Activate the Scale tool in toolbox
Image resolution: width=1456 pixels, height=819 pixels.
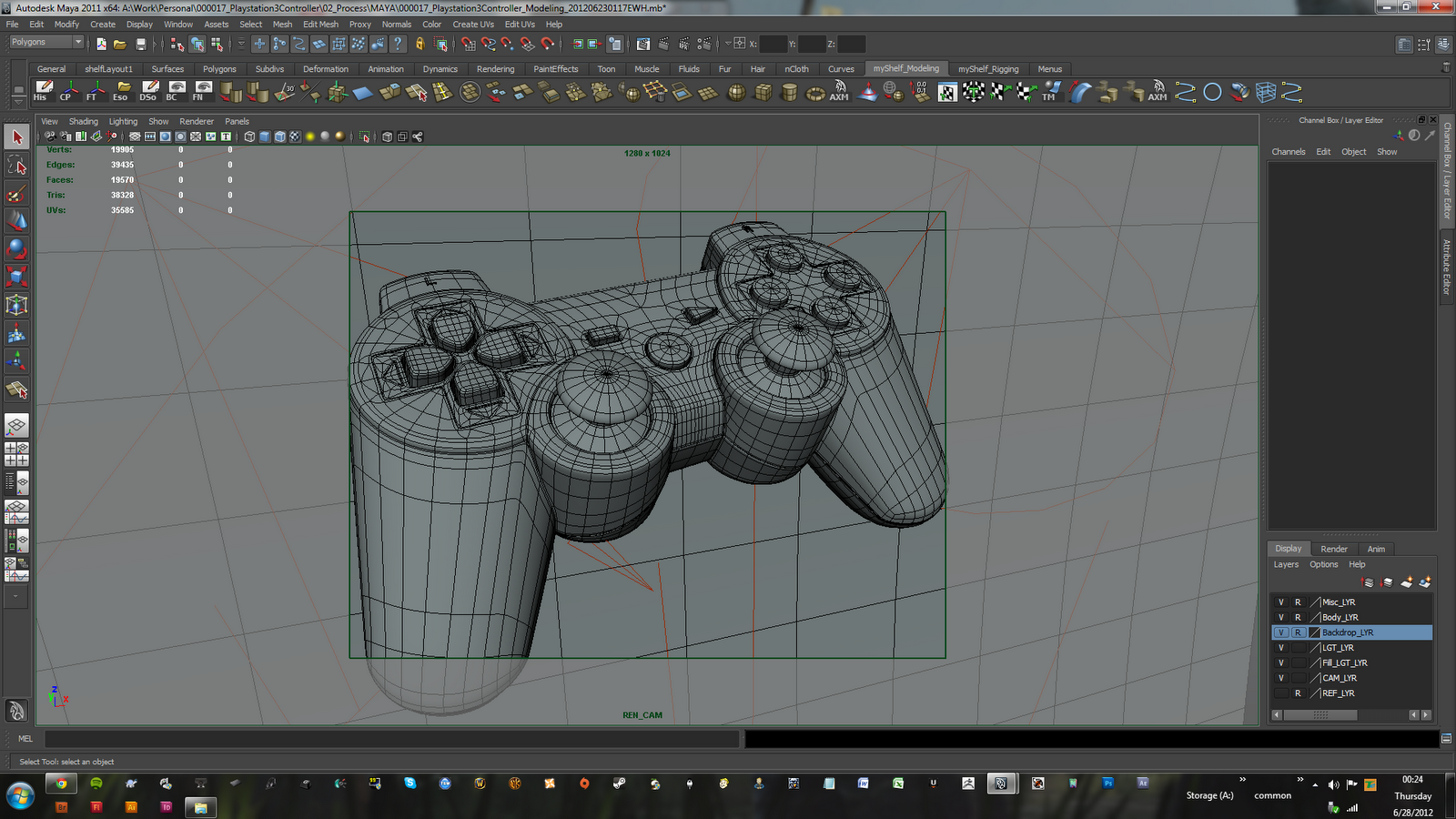click(x=16, y=277)
